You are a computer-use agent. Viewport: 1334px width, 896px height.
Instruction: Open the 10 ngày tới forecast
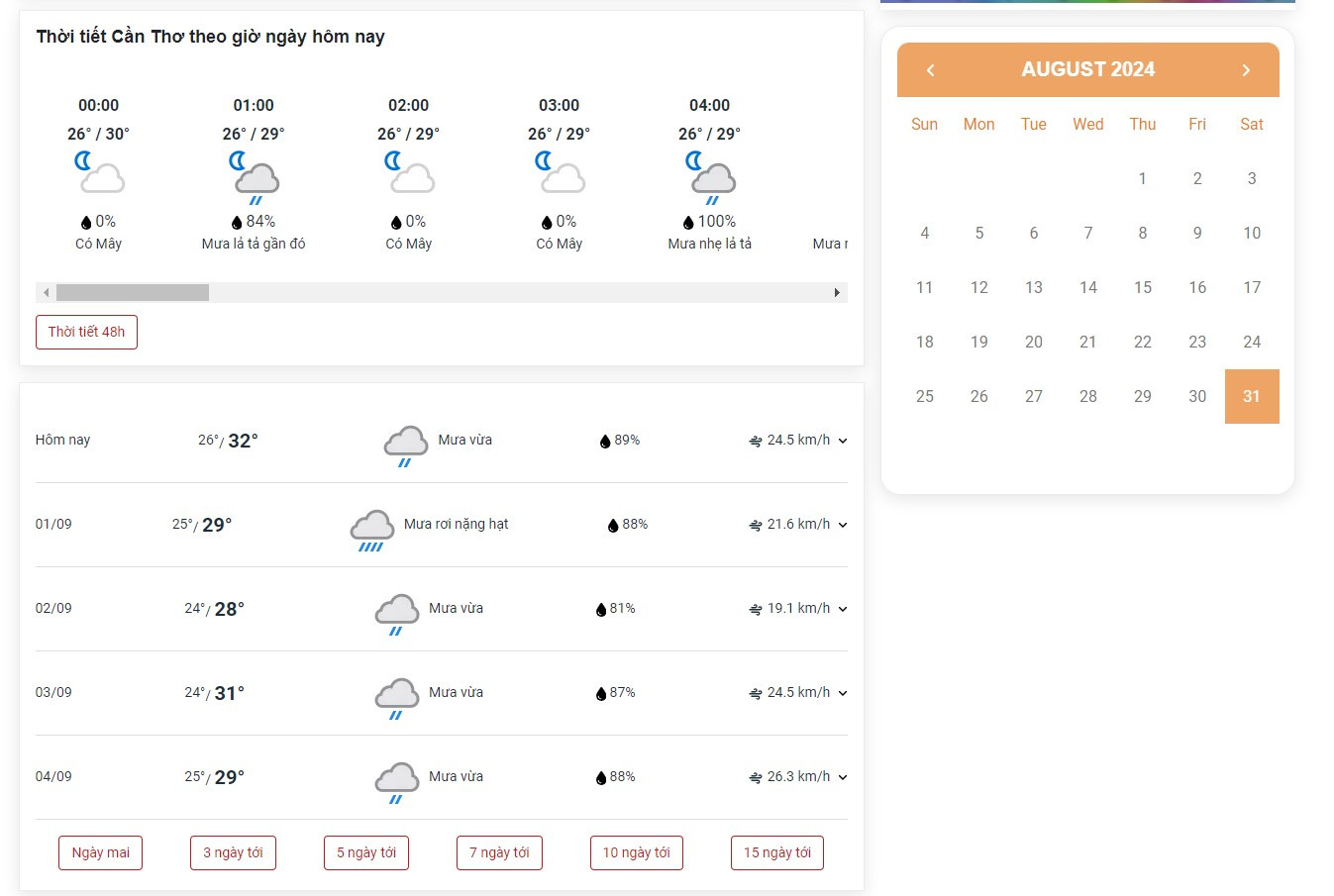tap(637, 852)
